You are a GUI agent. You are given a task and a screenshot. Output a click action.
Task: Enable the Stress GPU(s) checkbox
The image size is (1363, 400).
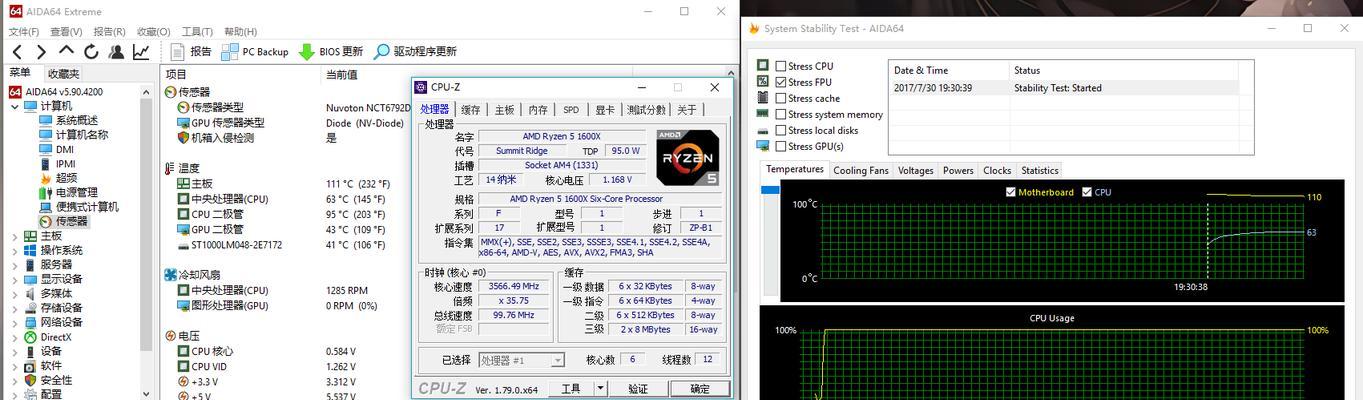[x=781, y=146]
